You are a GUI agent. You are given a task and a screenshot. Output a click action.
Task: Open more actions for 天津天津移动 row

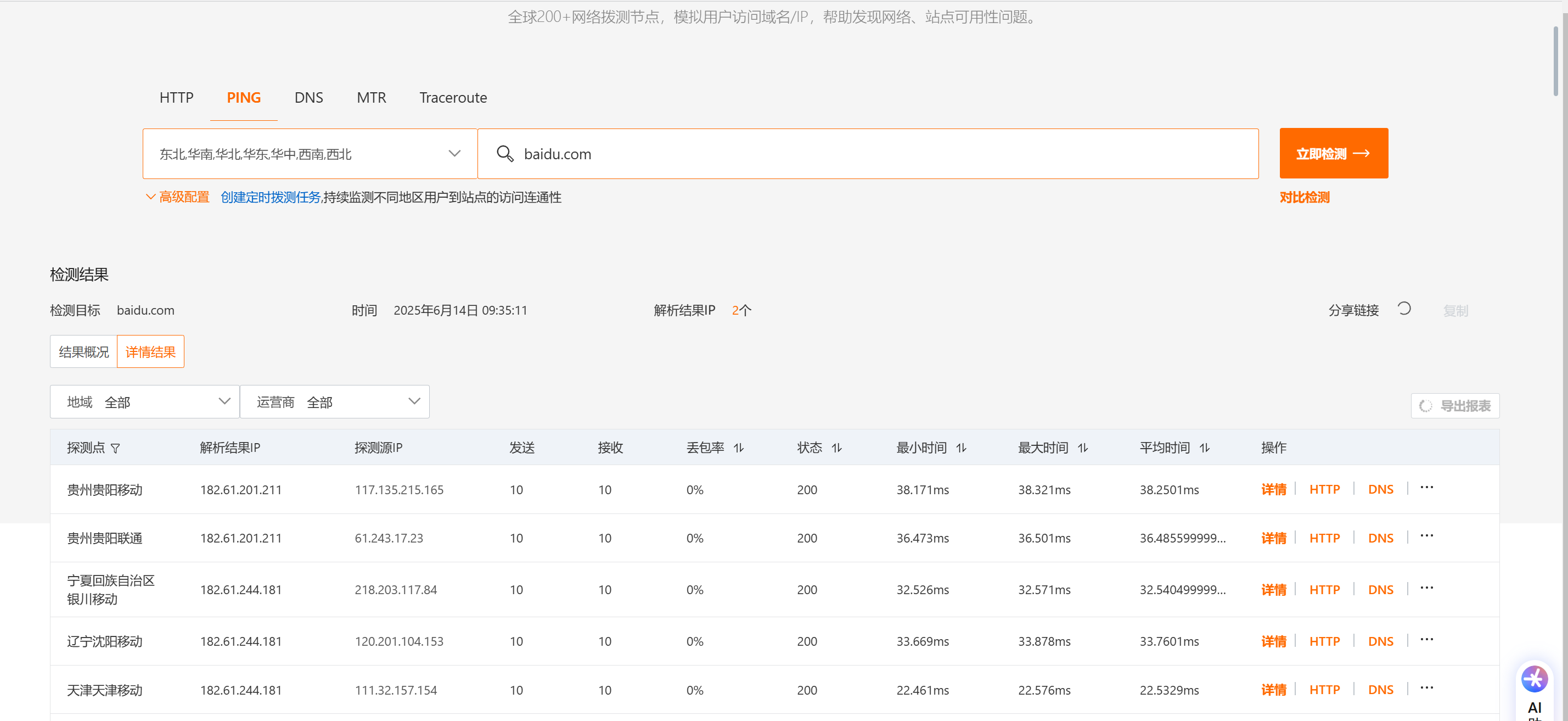(x=1426, y=688)
